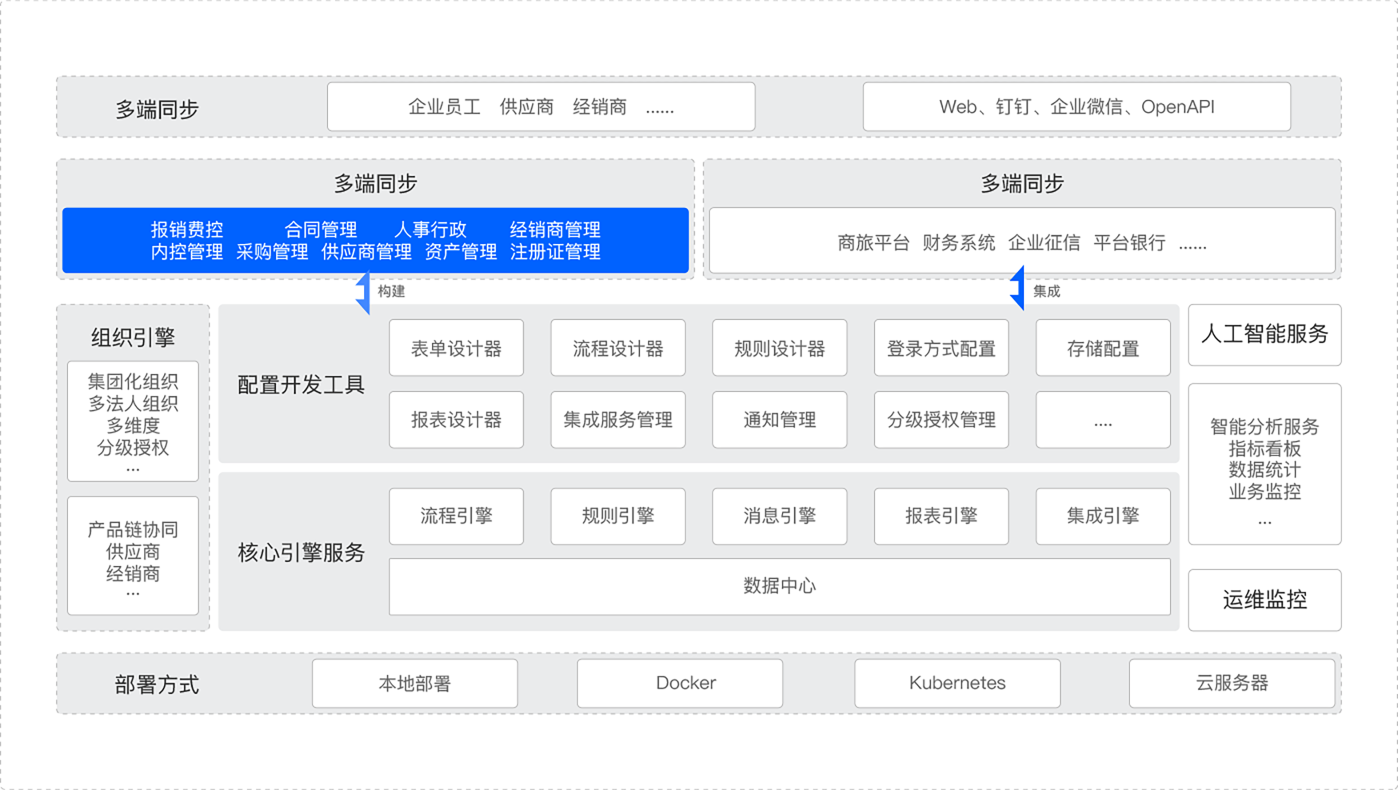Click the 人工智能服务 box

point(1265,334)
